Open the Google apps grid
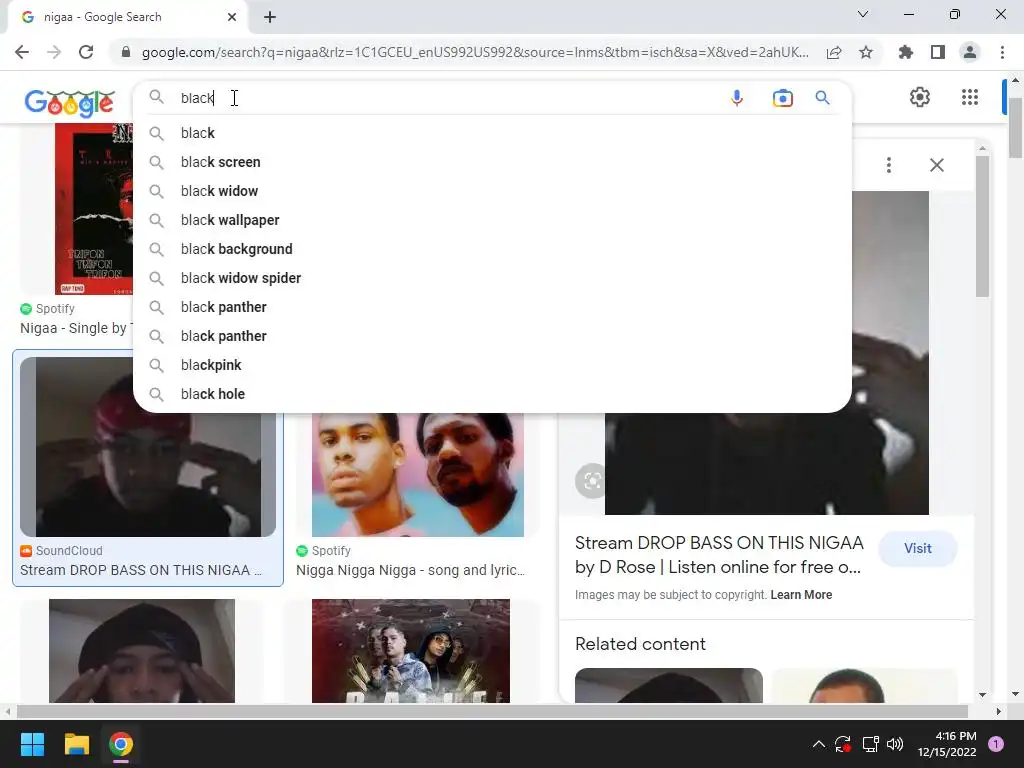 coord(970,97)
